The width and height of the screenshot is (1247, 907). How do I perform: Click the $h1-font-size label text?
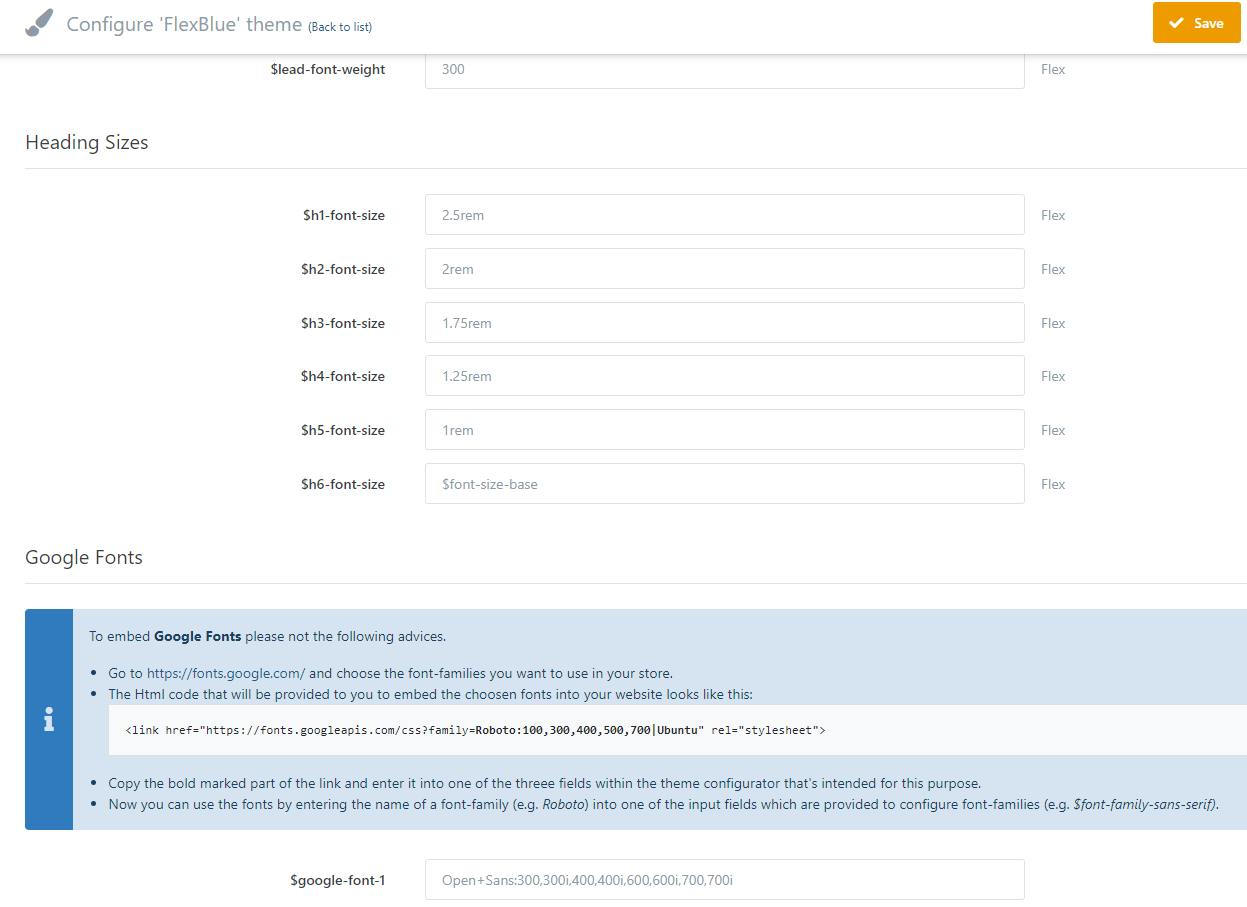pos(343,215)
